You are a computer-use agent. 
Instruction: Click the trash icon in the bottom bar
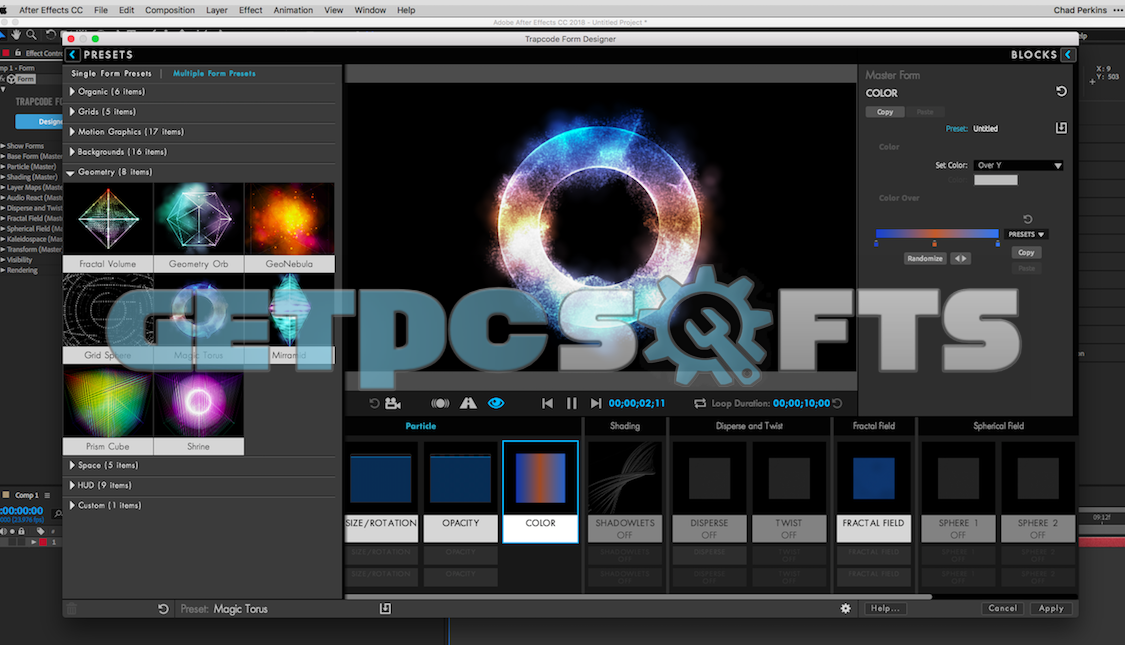coord(72,608)
